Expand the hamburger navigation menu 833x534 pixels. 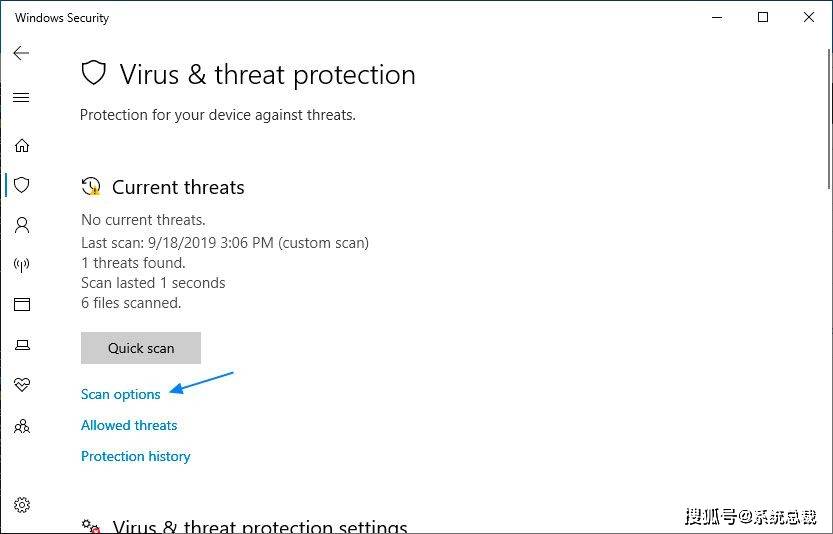tap(21, 97)
